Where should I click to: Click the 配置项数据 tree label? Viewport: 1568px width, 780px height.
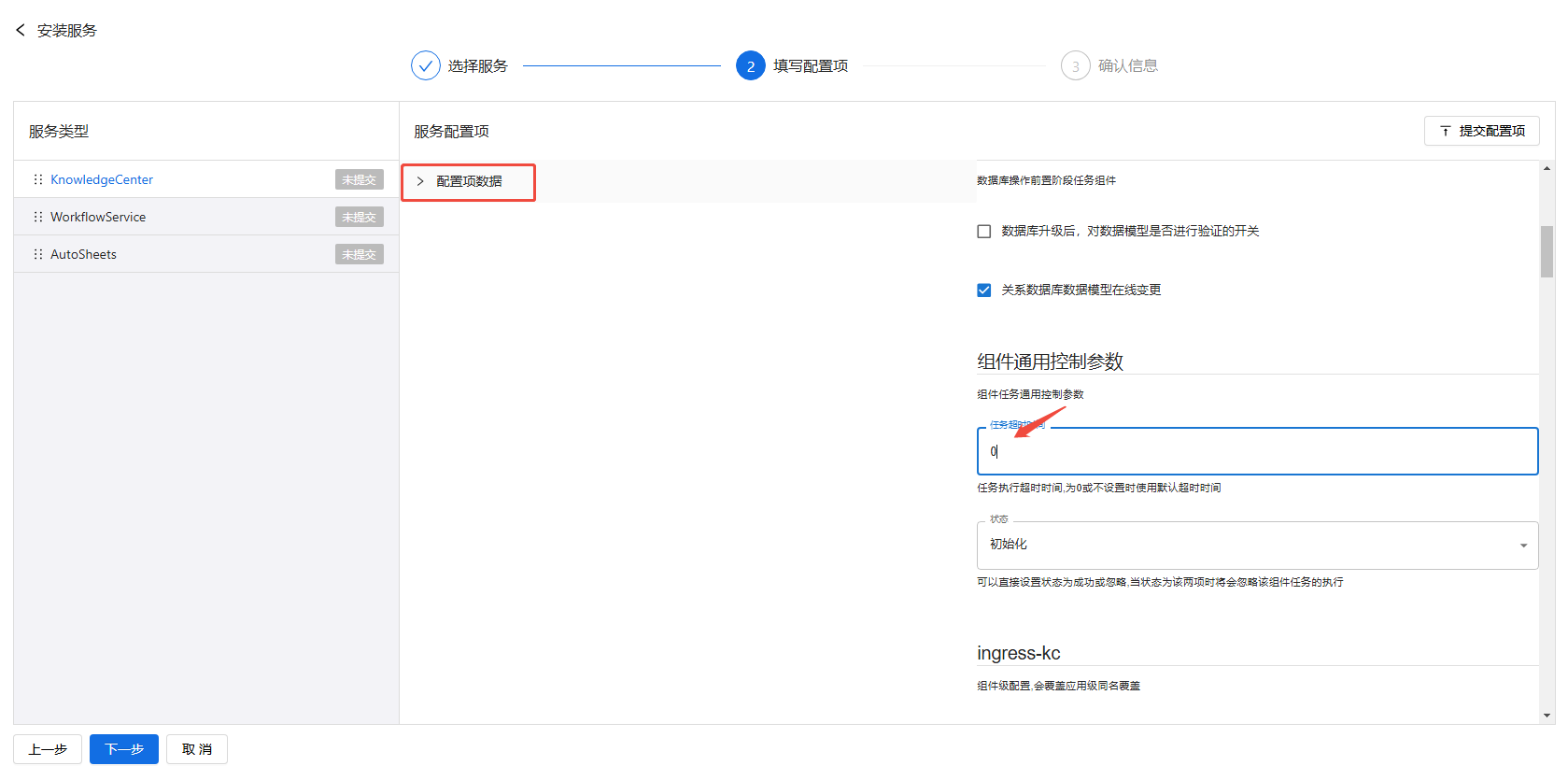tap(469, 181)
